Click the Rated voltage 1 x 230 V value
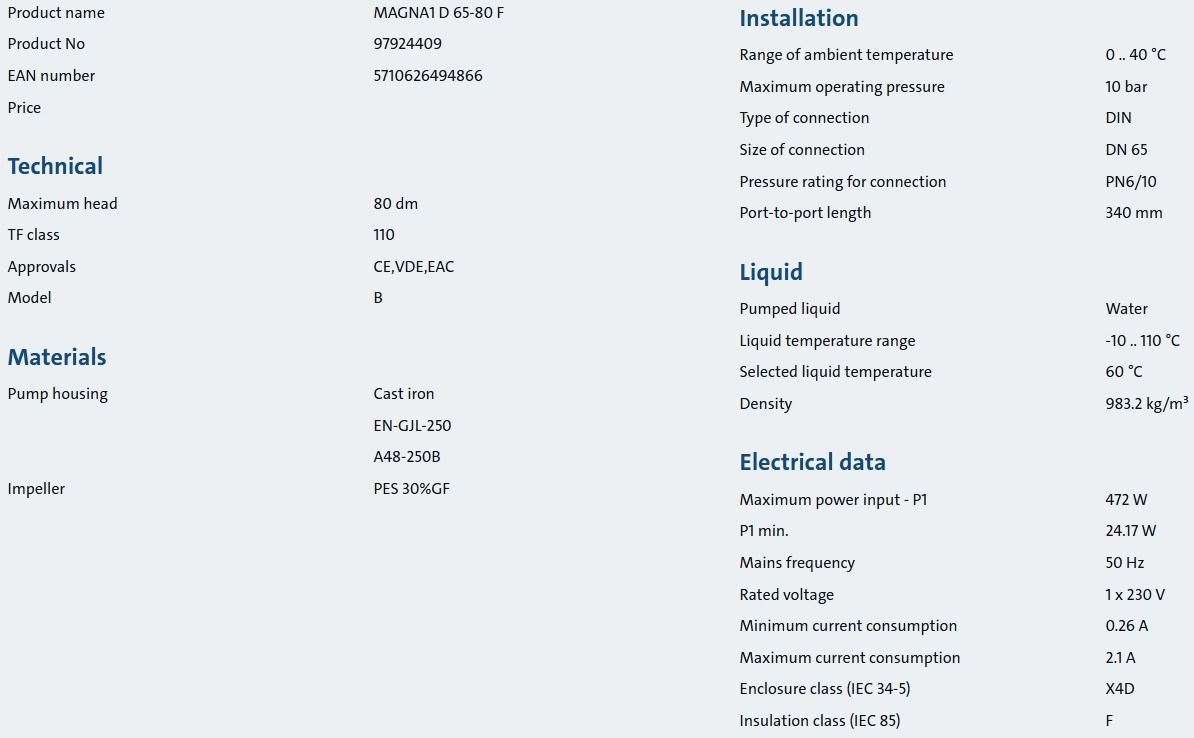This screenshot has height=738, width=1194. point(1135,595)
